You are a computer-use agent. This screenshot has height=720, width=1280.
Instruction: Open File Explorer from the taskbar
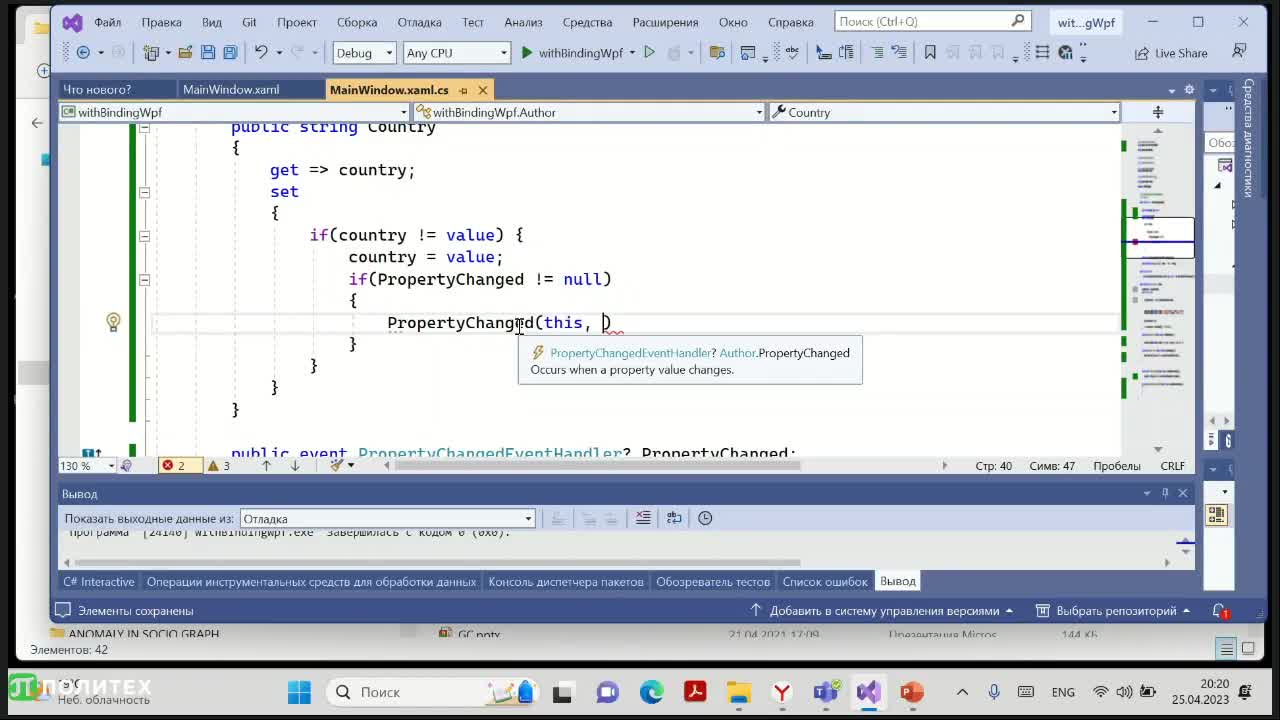739,692
